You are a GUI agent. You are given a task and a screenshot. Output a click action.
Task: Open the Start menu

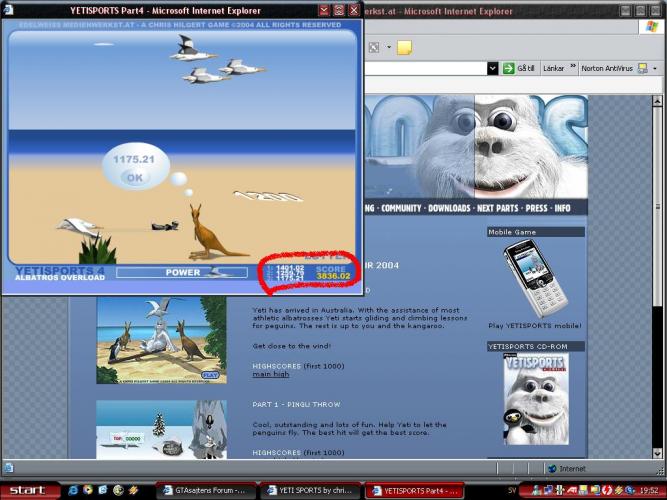(x=30, y=491)
